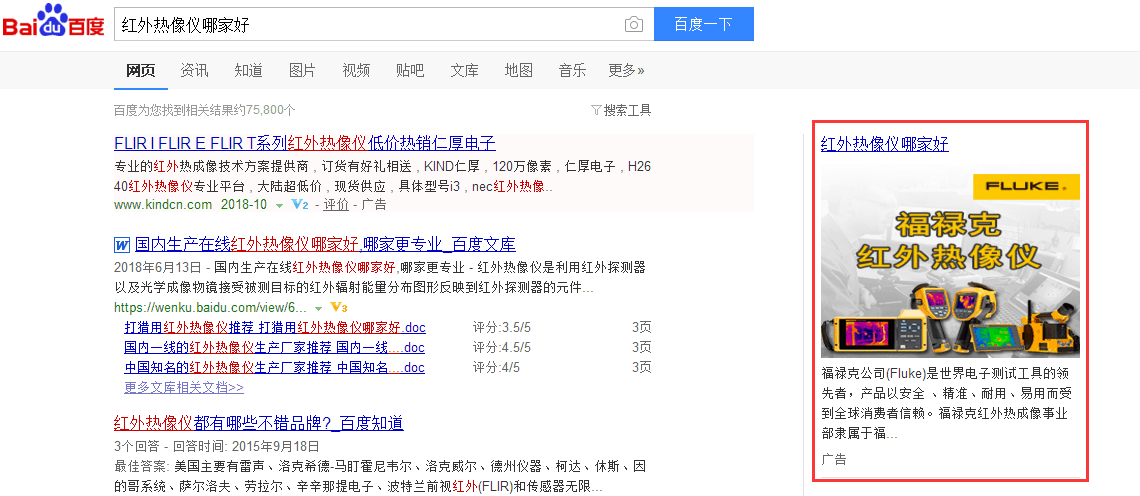Expand dropdown arrow after kindcn 2018-10
The width and height of the screenshot is (1140, 496).
pos(279,206)
